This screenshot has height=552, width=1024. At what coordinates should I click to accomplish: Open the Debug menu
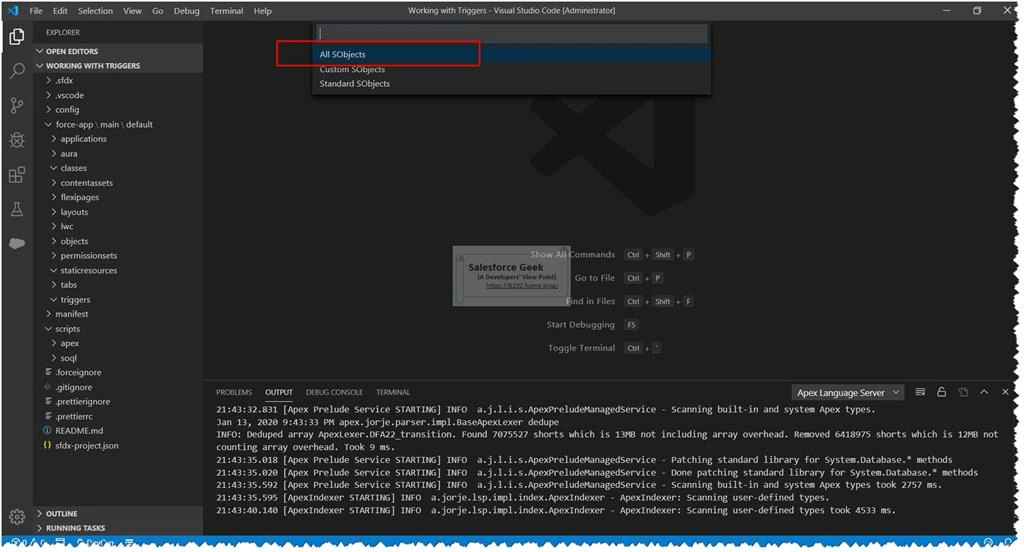pyautogui.click(x=187, y=10)
